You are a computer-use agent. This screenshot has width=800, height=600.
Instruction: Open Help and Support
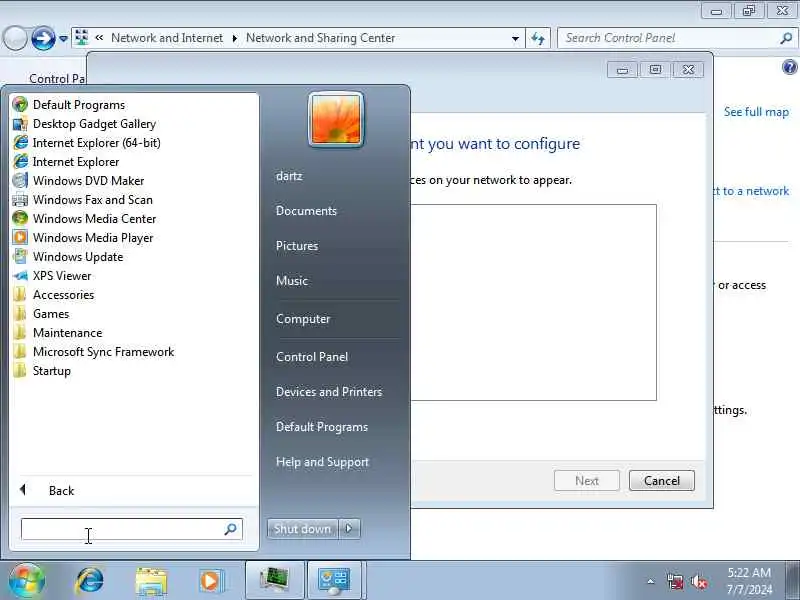[322, 462]
